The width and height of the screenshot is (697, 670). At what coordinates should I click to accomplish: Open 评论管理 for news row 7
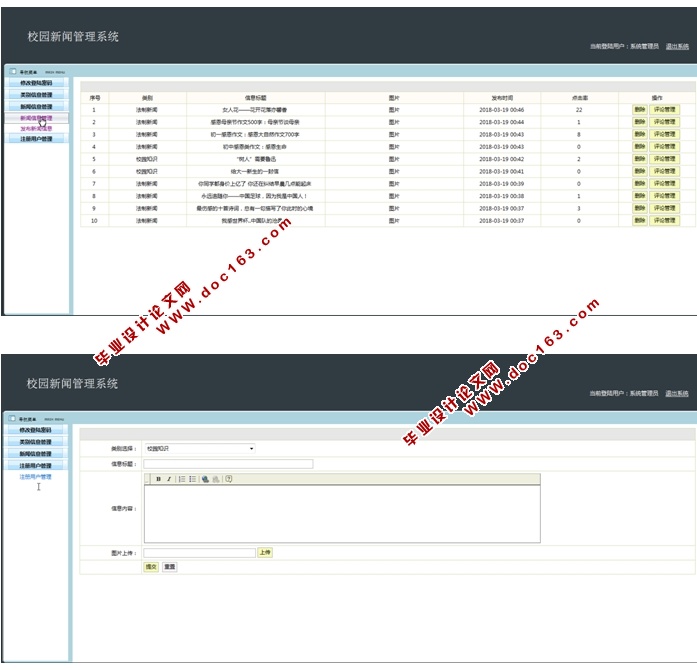click(x=665, y=184)
